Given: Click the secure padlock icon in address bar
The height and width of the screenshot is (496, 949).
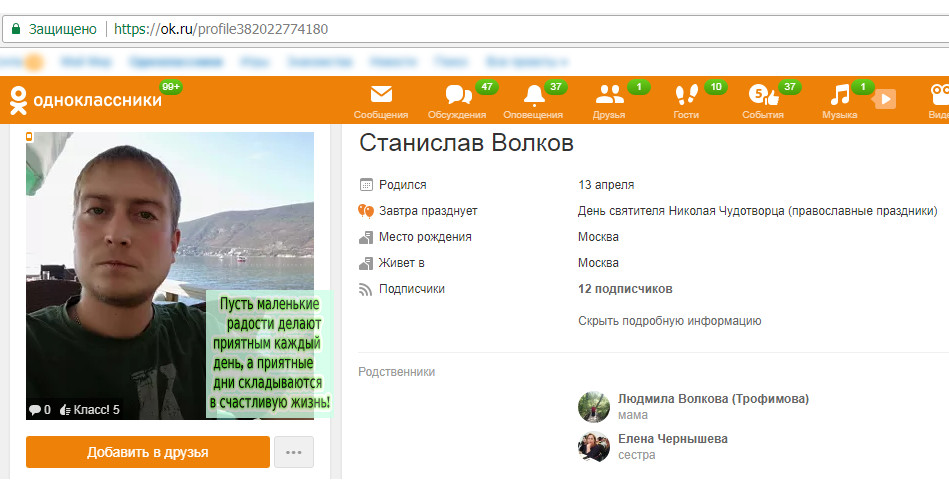Looking at the screenshot, I should click(16, 29).
